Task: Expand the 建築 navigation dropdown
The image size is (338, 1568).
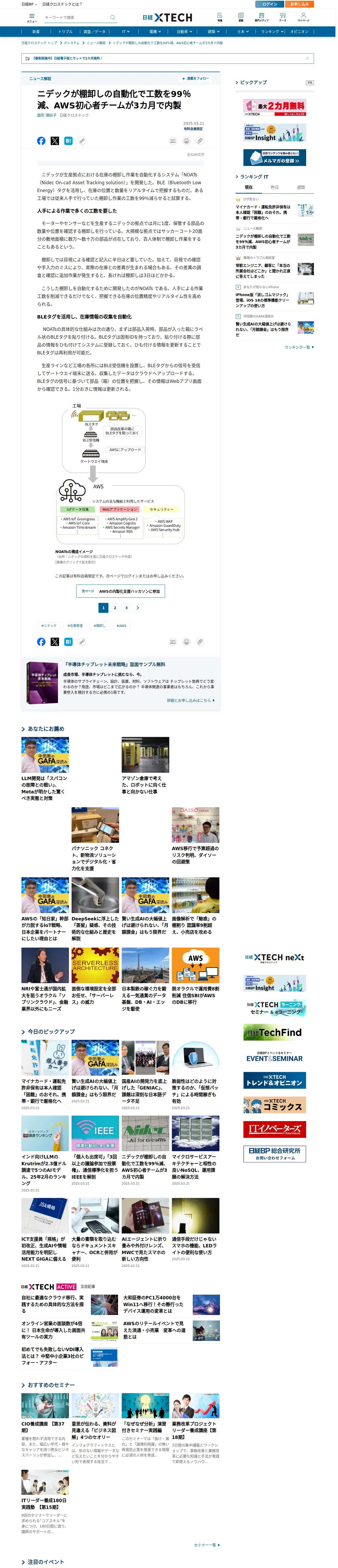Action: tap(213, 32)
